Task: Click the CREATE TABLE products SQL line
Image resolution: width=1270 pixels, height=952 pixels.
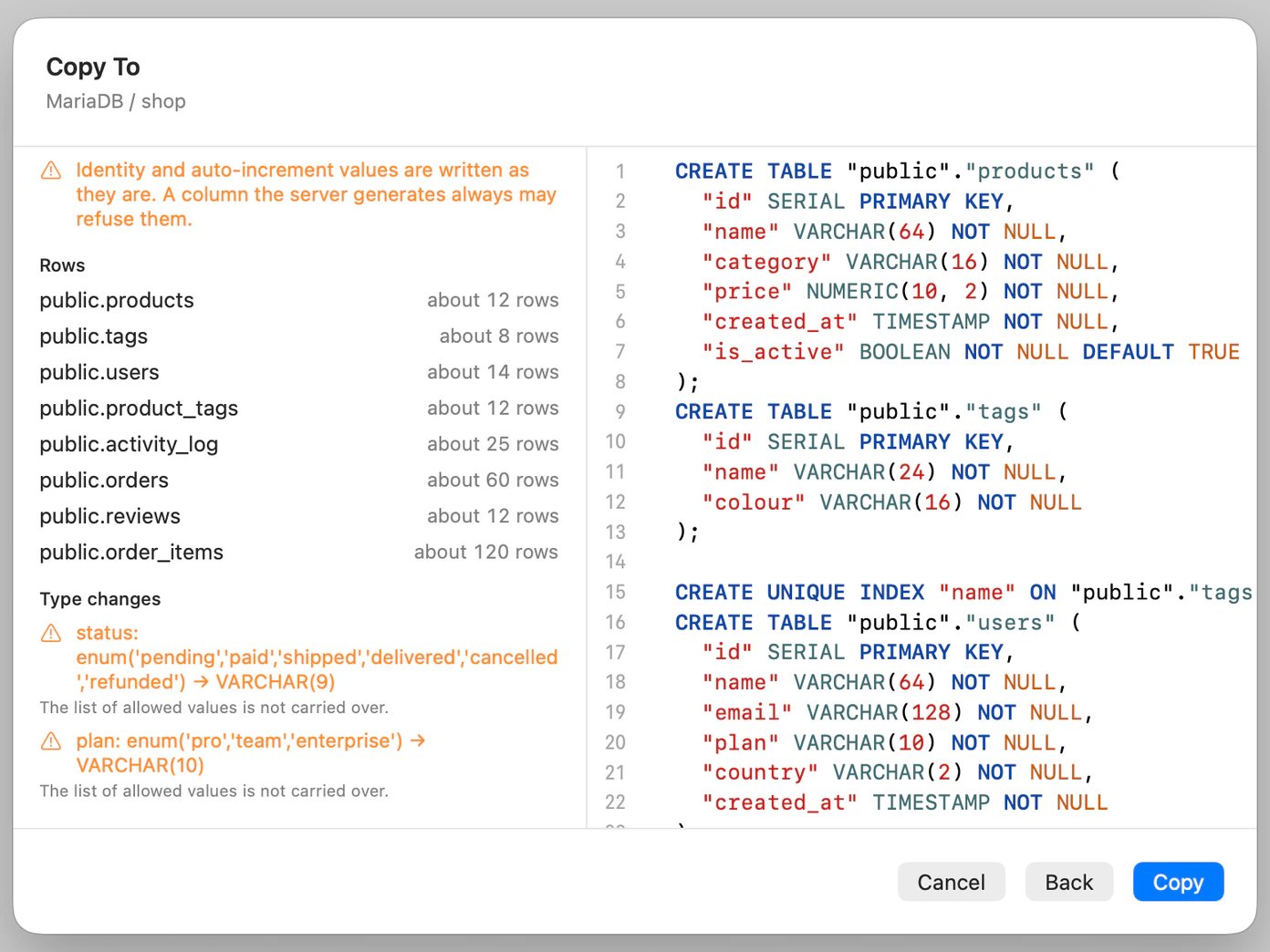Action: (x=897, y=171)
